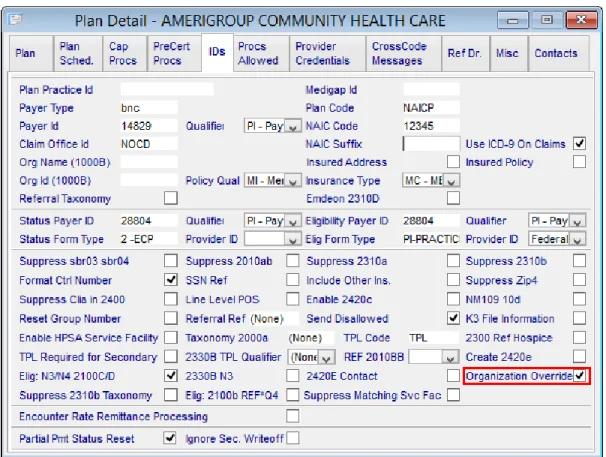Screen dimensions: 606x457
Task: Check the Create 2420e box
Action: tap(579, 356)
